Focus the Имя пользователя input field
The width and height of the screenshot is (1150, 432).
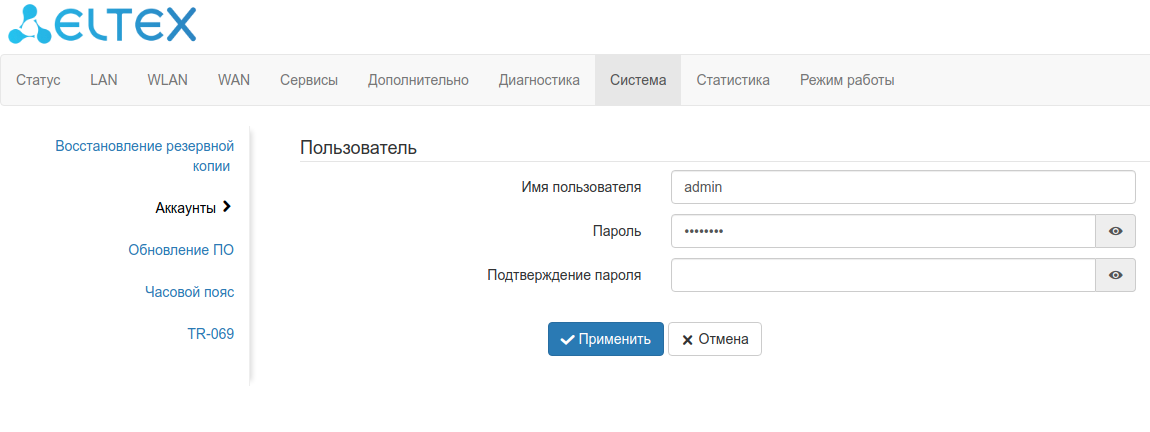pos(903,187)
